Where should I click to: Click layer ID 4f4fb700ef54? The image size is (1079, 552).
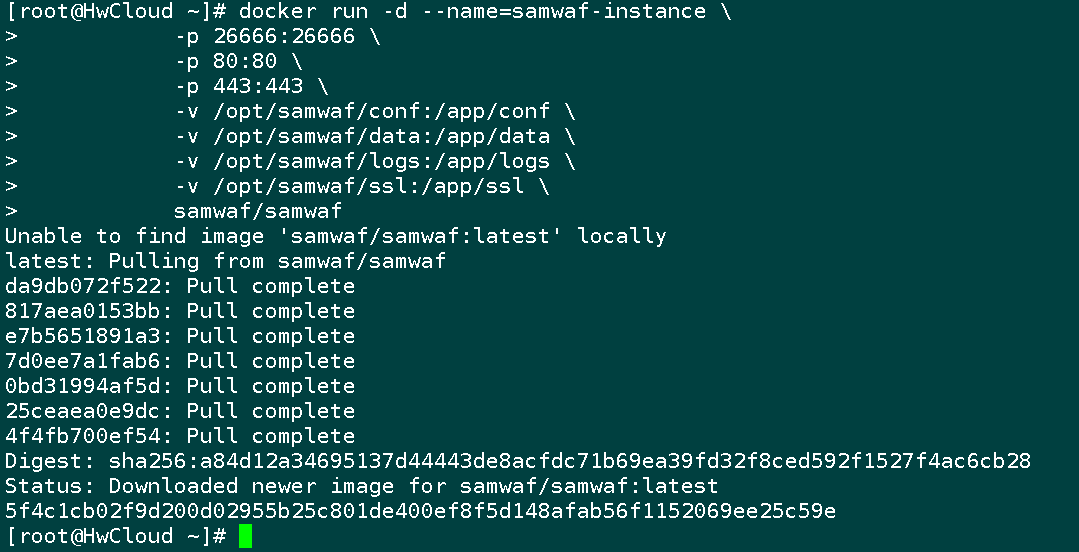[83, 436]
